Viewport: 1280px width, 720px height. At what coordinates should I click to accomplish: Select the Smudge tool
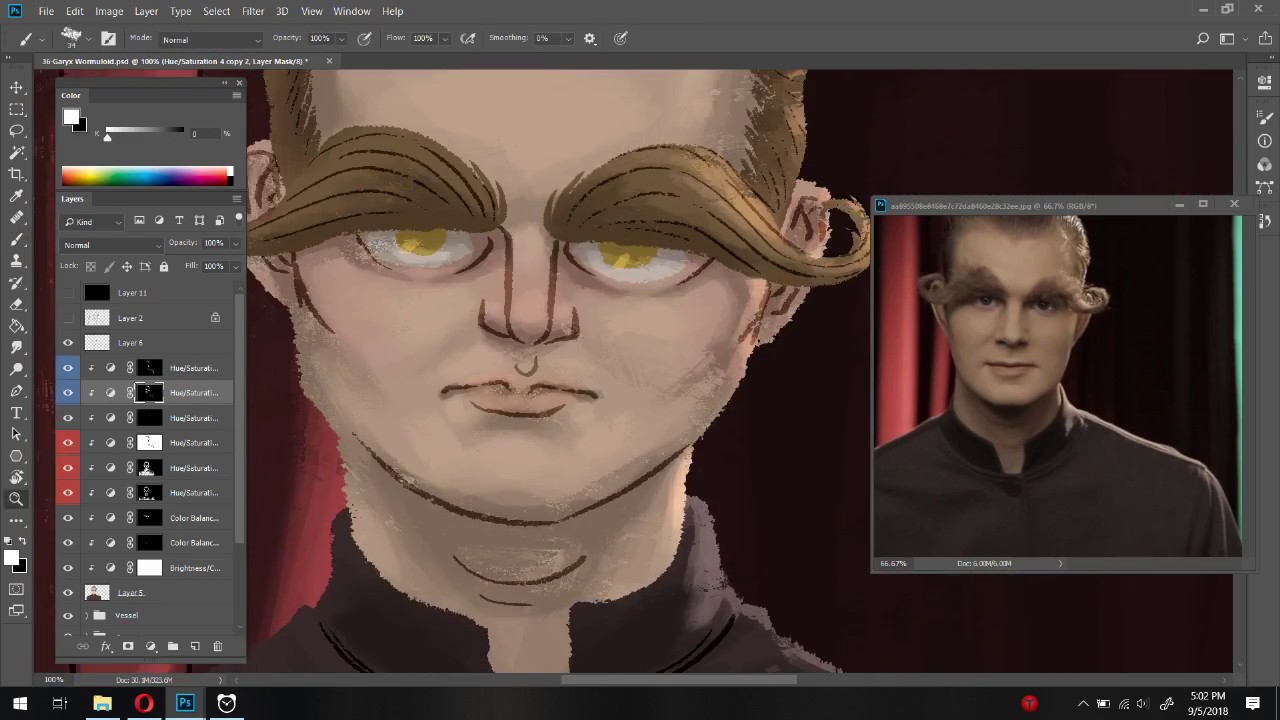(x=17, y=347)
